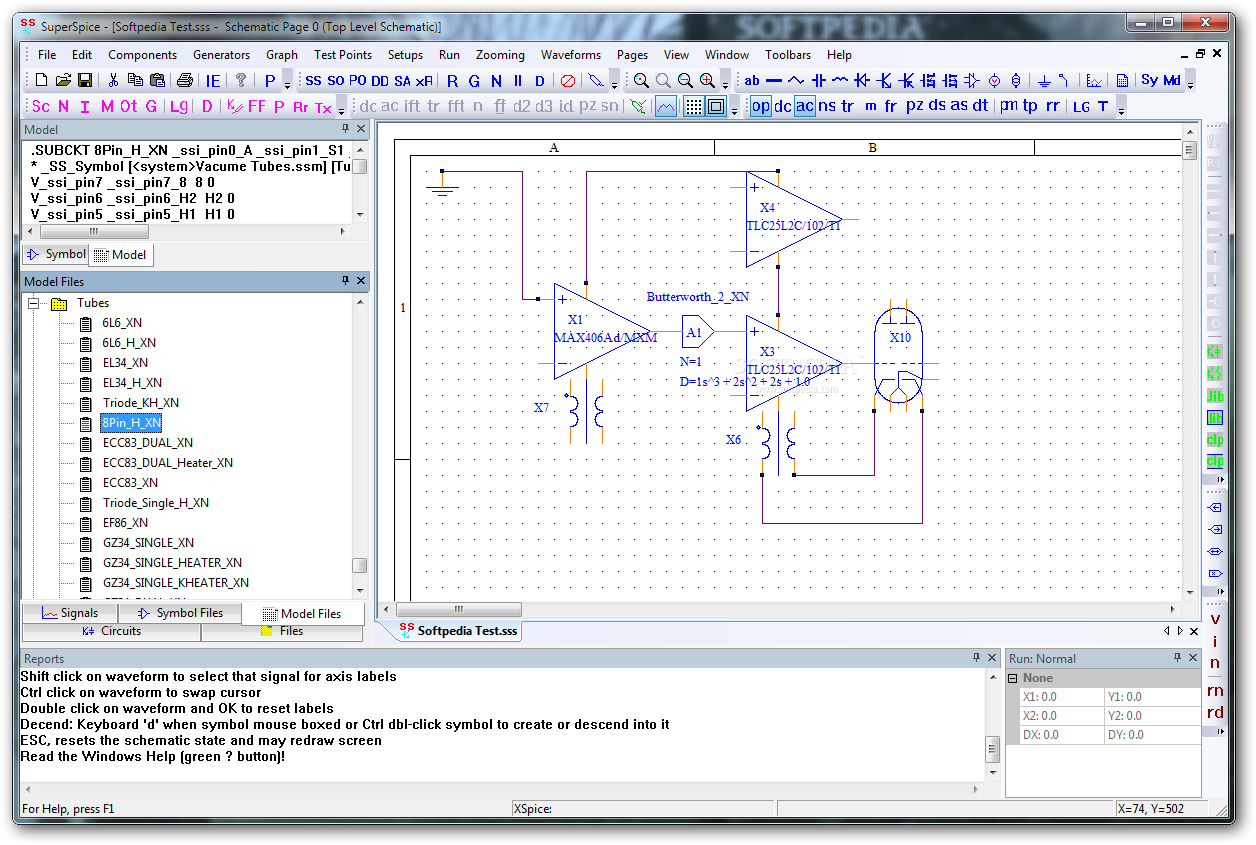1256x845 pixels.
Task: Select the Softpedia Test.sss document tab
Action: coord(460,631)
